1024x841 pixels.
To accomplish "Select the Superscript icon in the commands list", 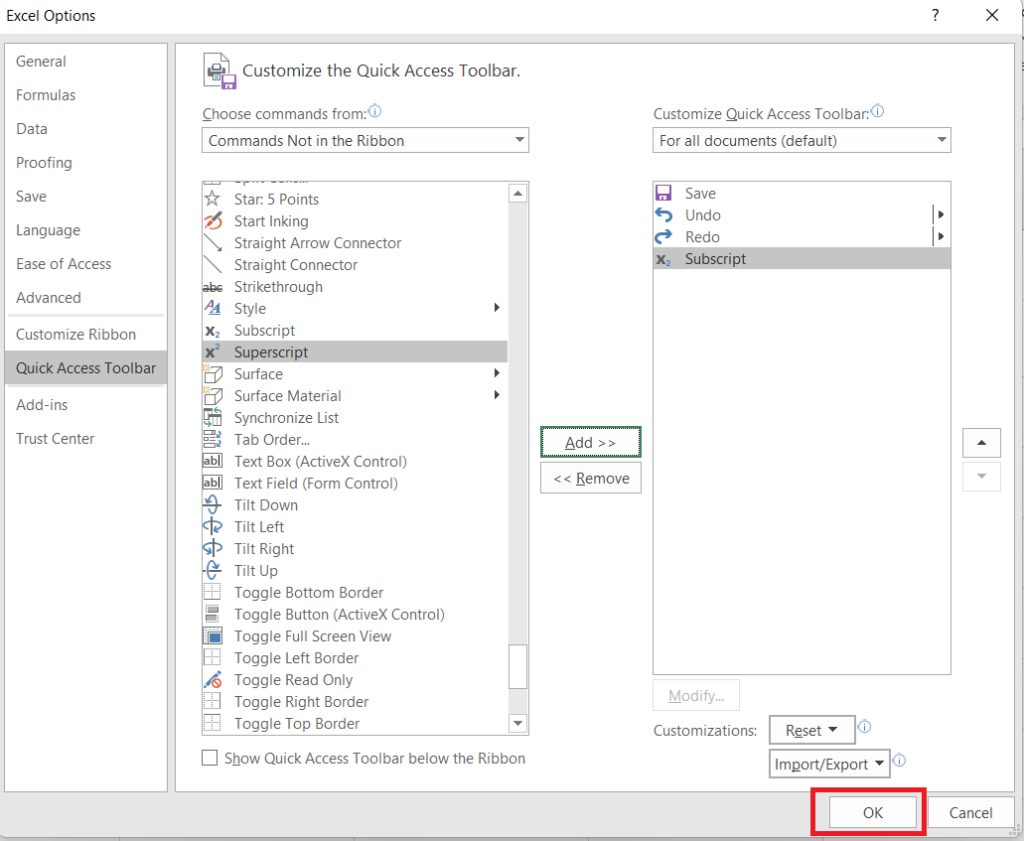I will pyautogui.click(x=212, y=352).
